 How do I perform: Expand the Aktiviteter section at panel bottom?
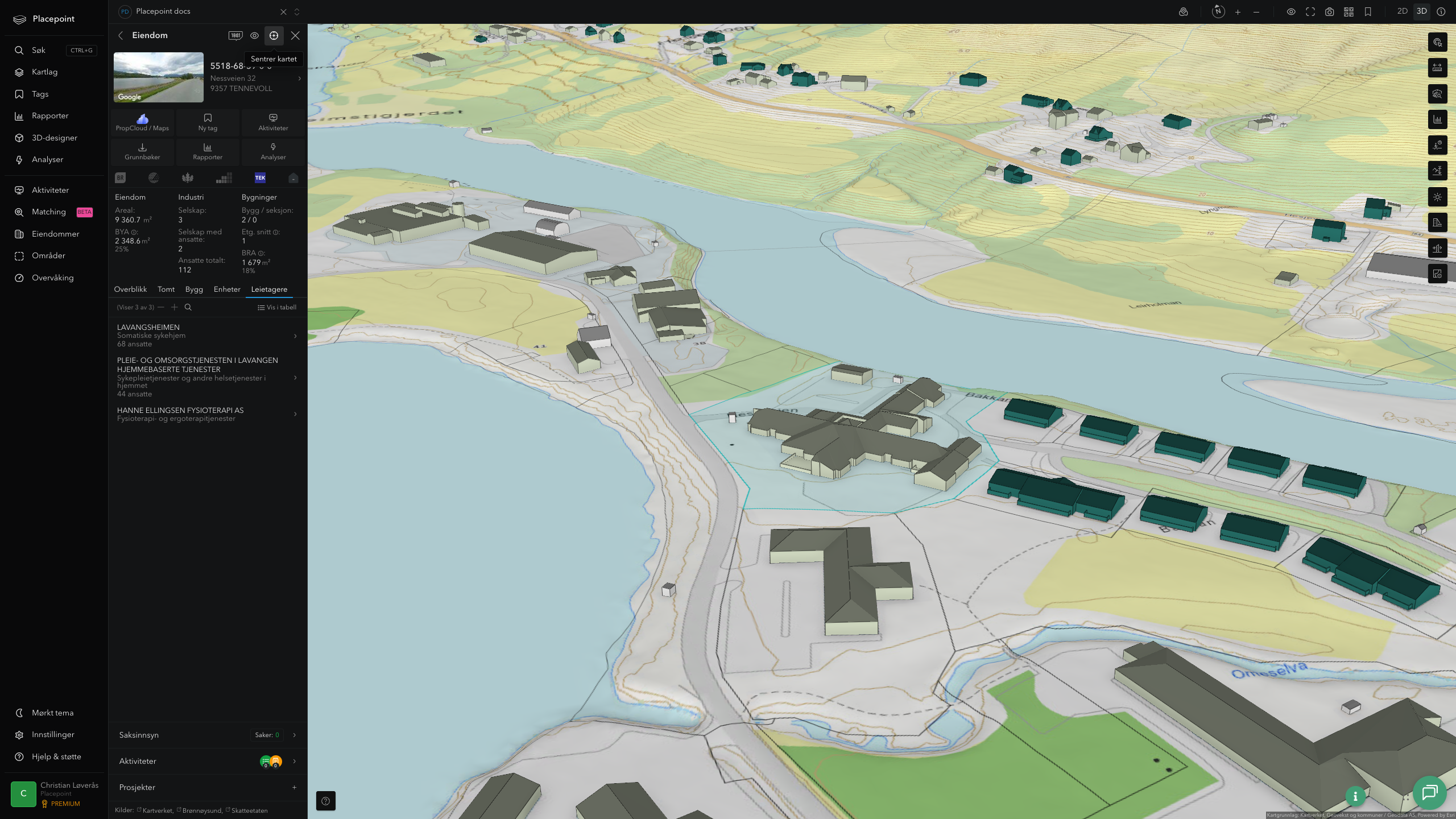(x=208, y=761)
